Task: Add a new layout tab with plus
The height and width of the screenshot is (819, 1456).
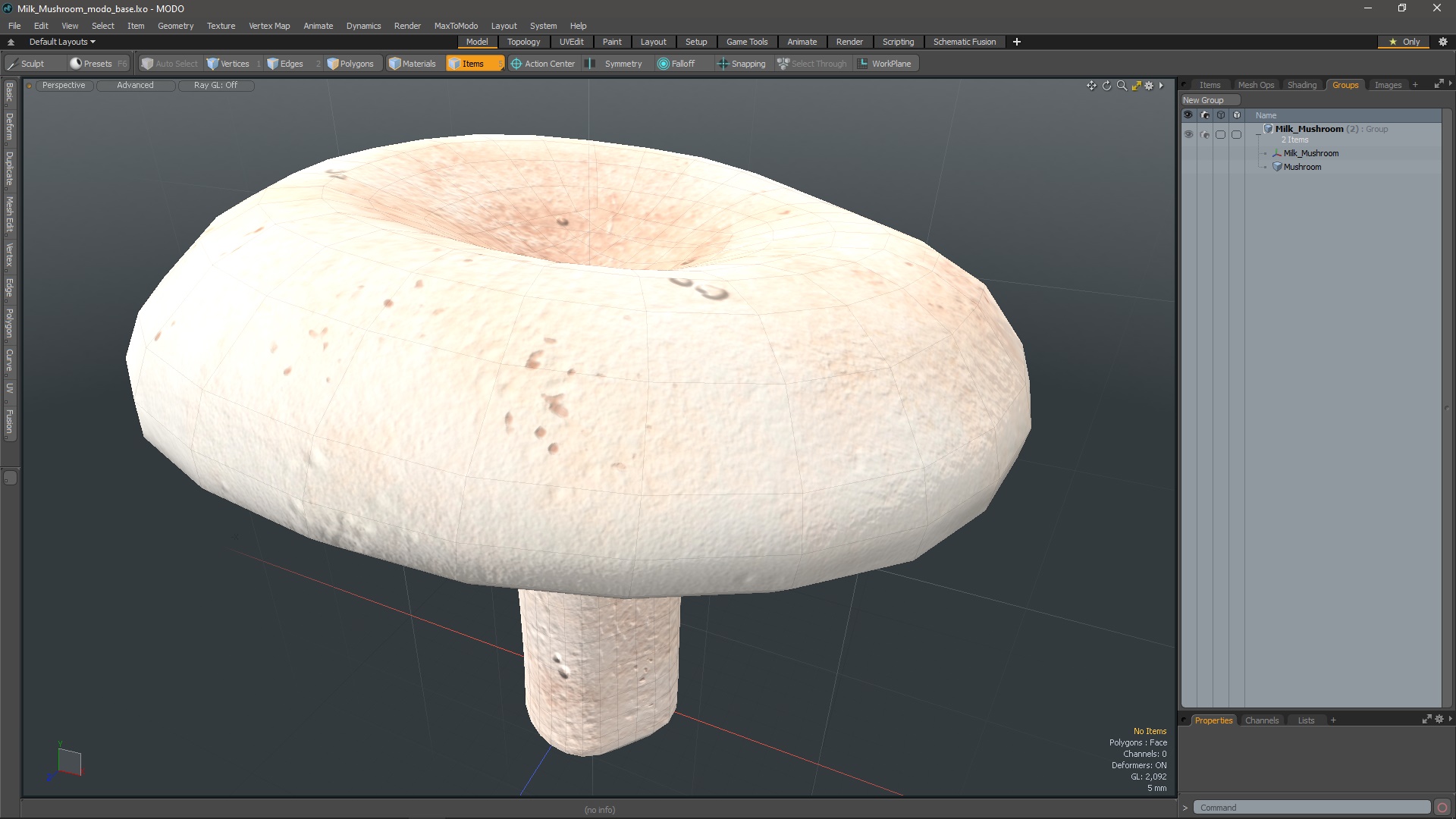Action: (1017, 42)
